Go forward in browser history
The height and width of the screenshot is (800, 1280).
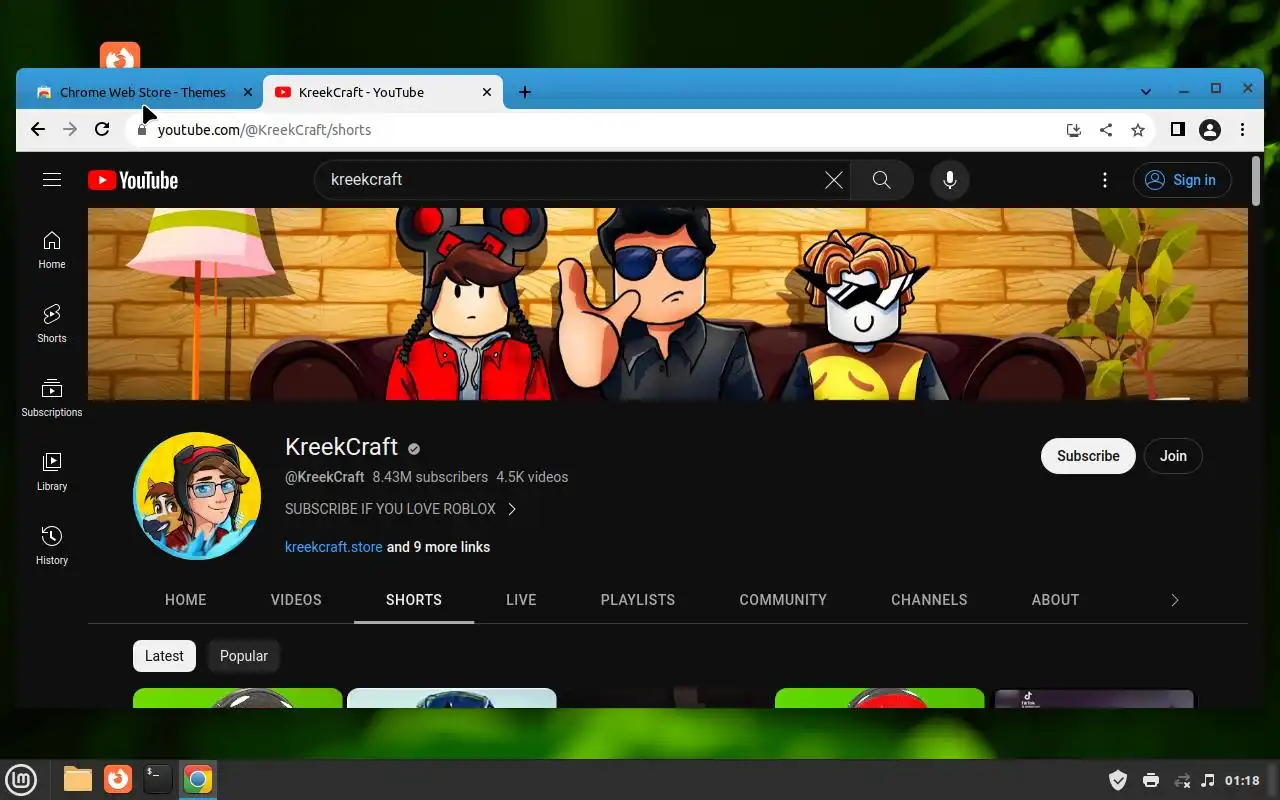(x=70, y=129)
